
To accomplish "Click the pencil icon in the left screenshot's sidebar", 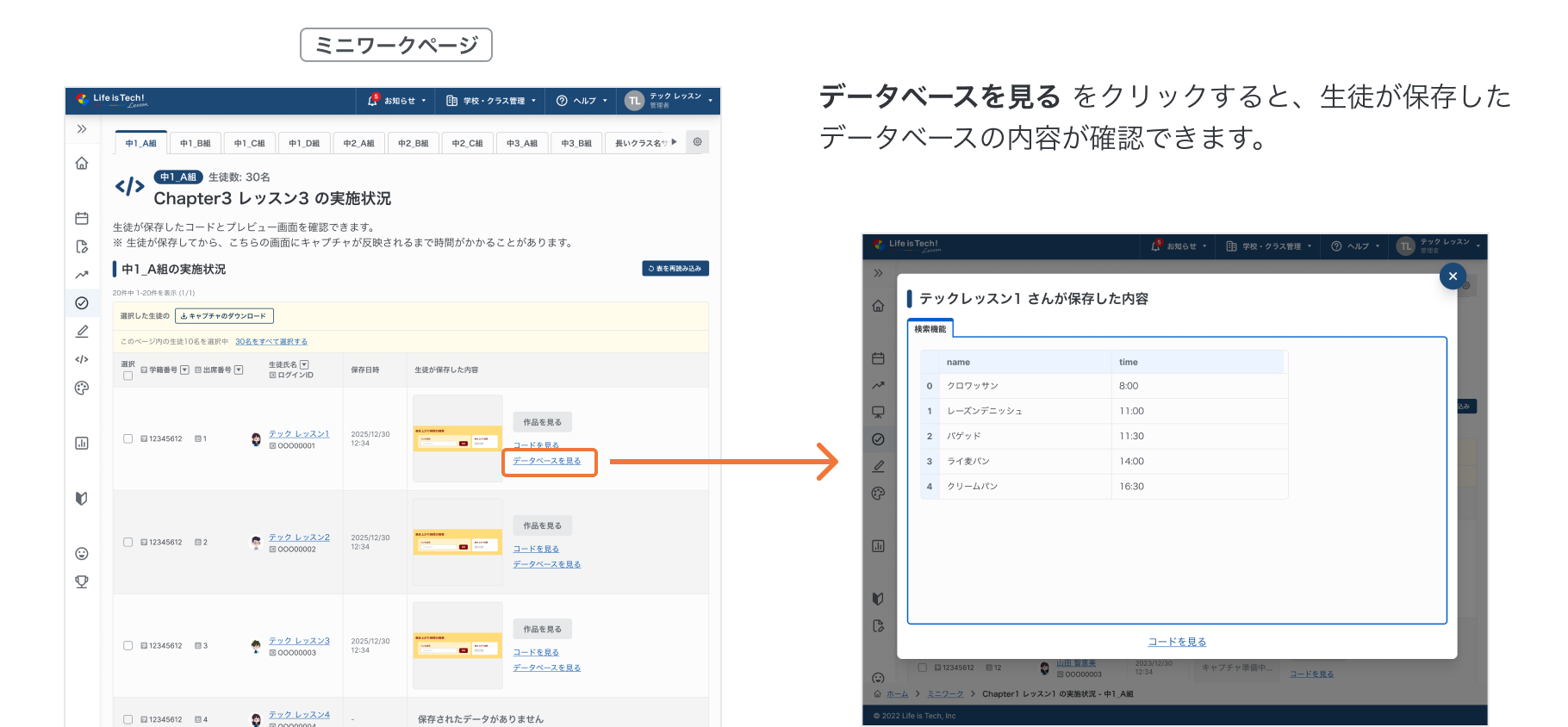I will point(82,331).
